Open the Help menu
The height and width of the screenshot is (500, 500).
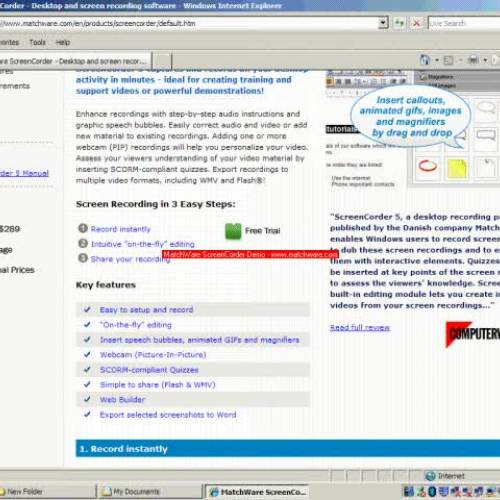[63, 42]
